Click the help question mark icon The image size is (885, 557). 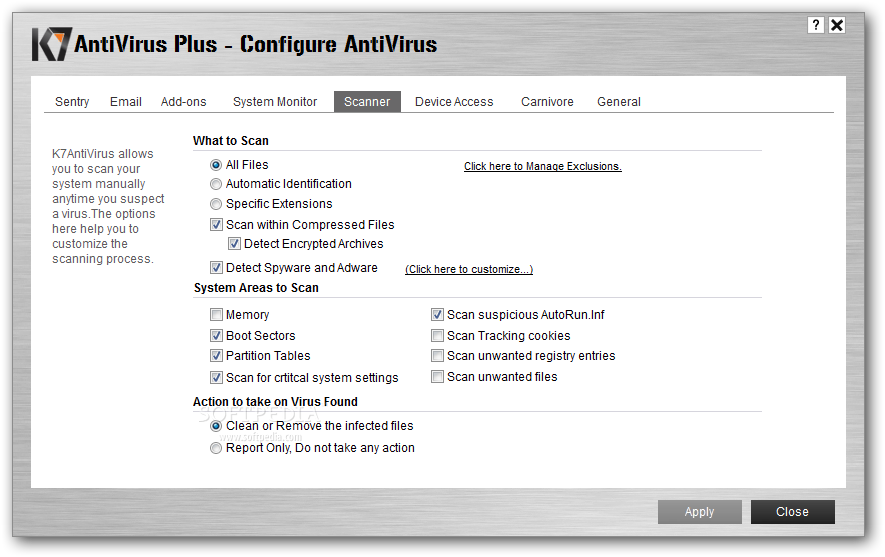tap(816, 25)
